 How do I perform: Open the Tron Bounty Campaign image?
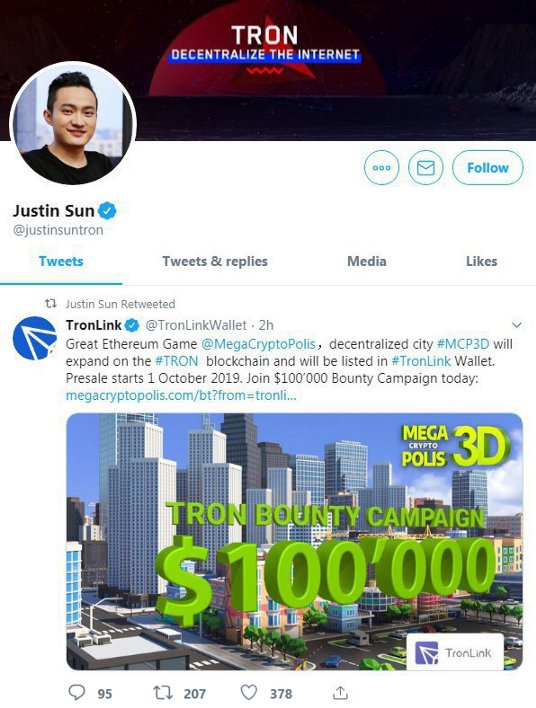pyautogui.click(x=294, y=541)
